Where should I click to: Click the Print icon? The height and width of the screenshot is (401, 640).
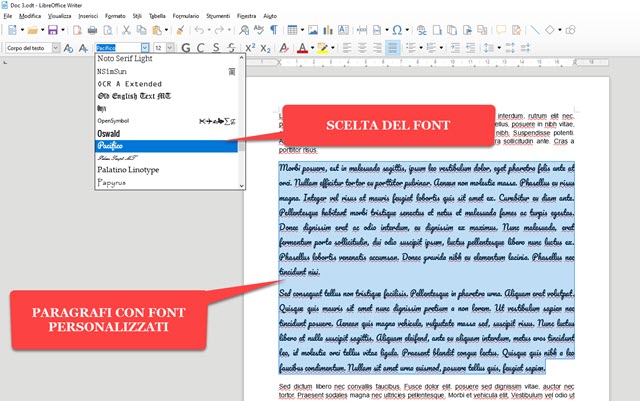point(93,30)
